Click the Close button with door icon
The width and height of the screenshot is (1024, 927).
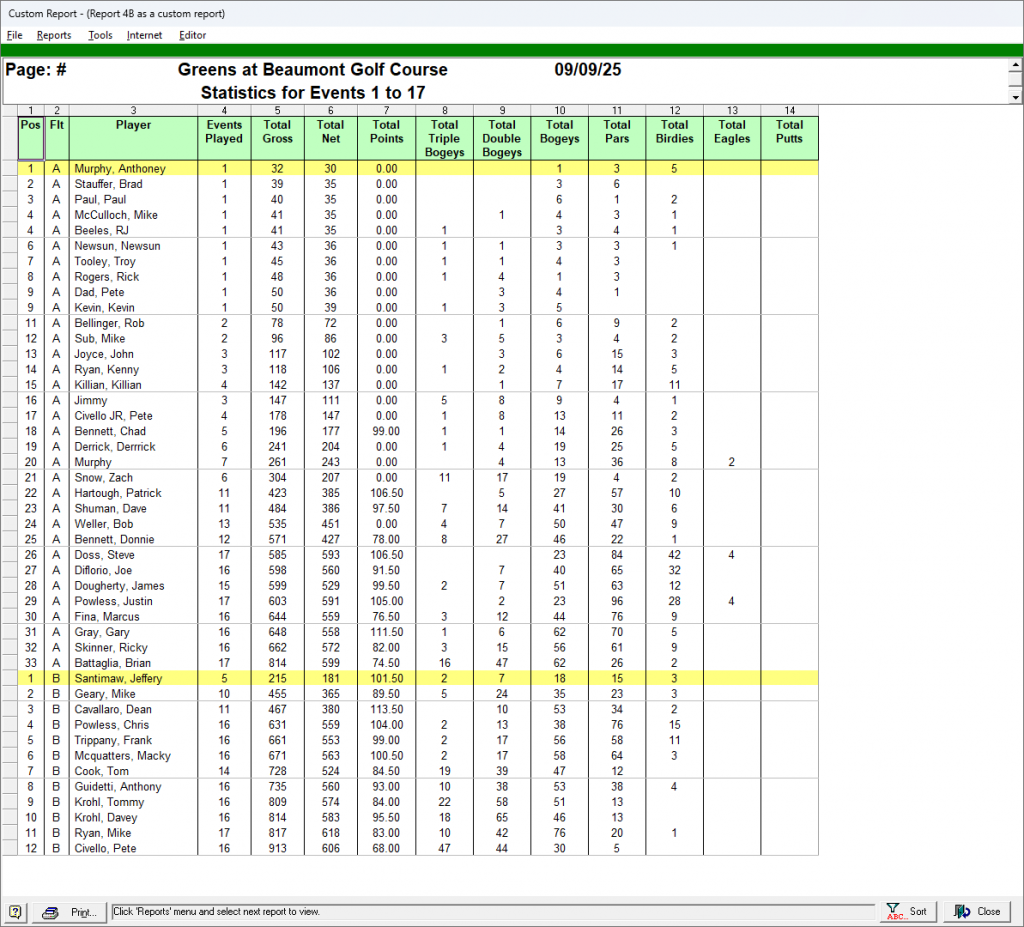click(977, 912)
